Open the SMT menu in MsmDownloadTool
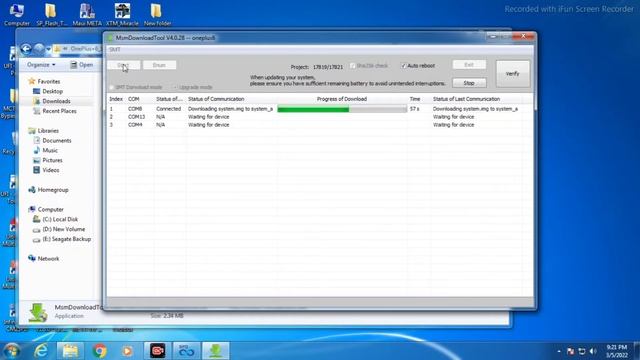 pos(115,50)
